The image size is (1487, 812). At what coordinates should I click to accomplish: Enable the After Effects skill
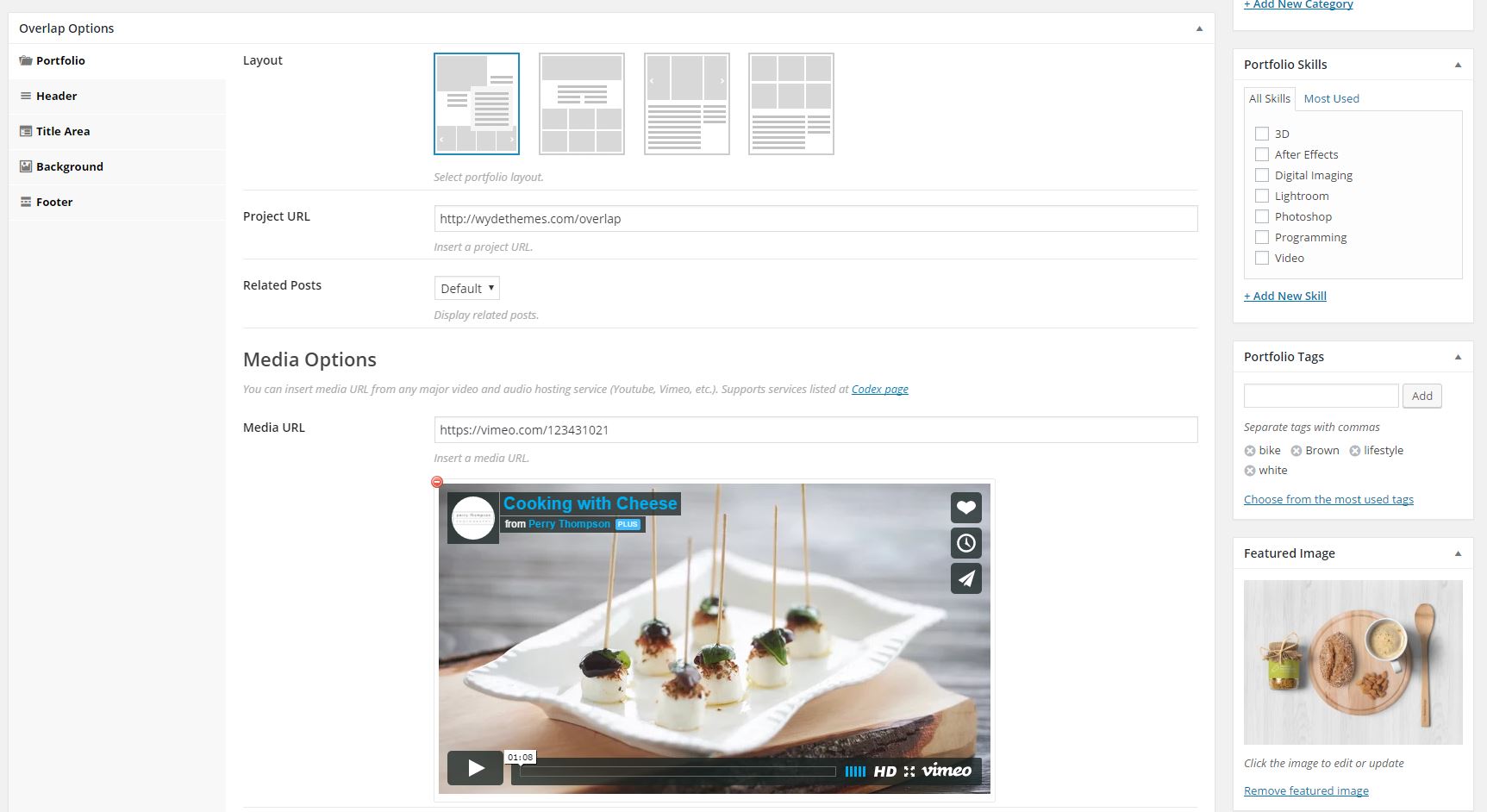point(1262,154)
